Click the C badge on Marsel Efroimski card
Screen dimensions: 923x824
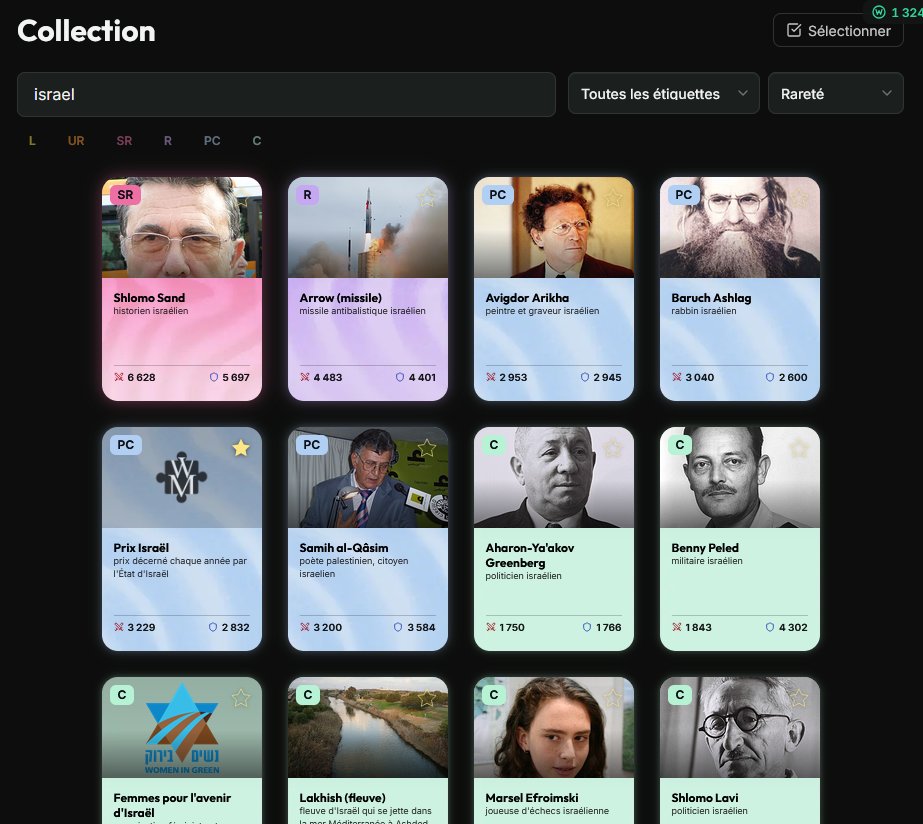(x=494, y=695)
